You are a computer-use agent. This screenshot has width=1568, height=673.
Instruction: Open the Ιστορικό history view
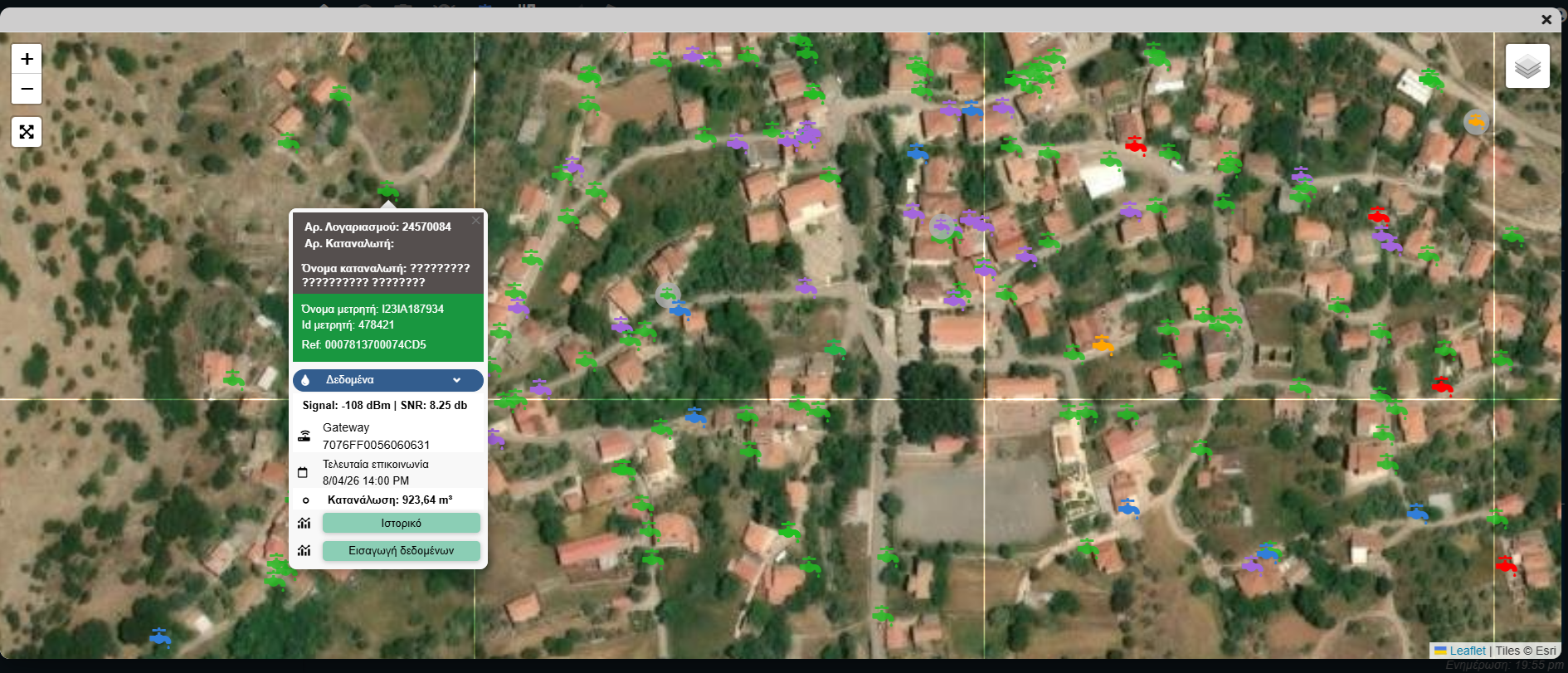401,524
